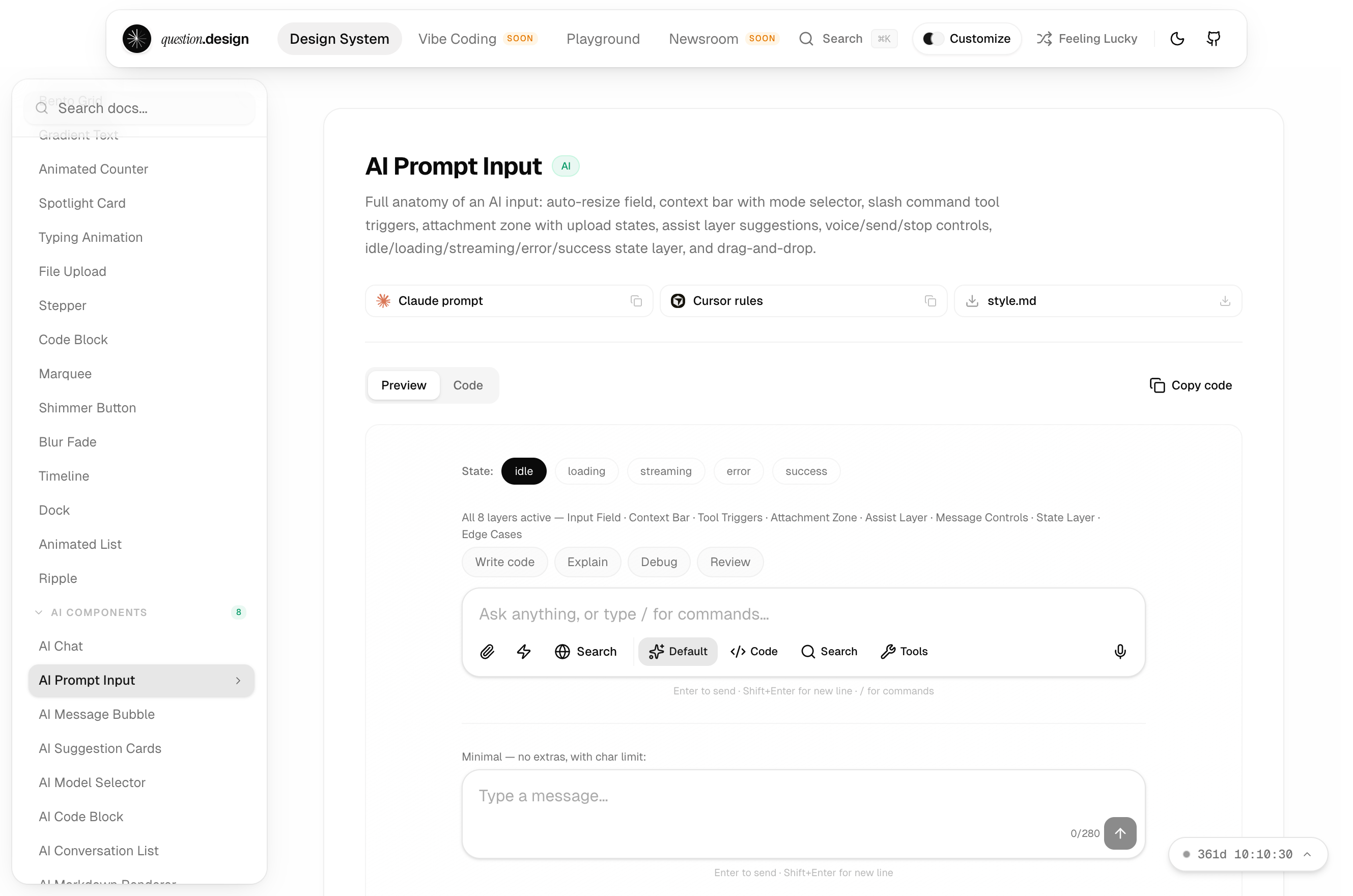Open File Upload in sidebar
Image resolution: width=1353 pixels, height=896 pixels.
[x=141, y=272]
